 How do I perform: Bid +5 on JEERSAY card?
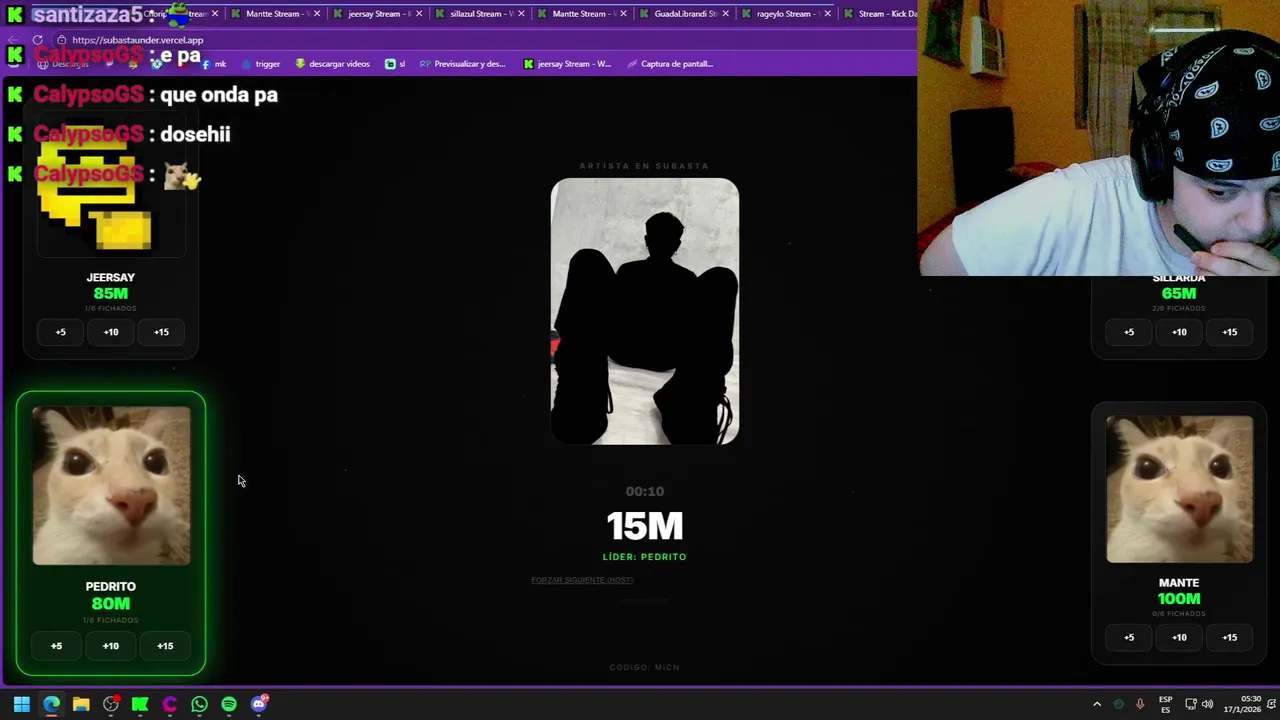pos(61,332)
